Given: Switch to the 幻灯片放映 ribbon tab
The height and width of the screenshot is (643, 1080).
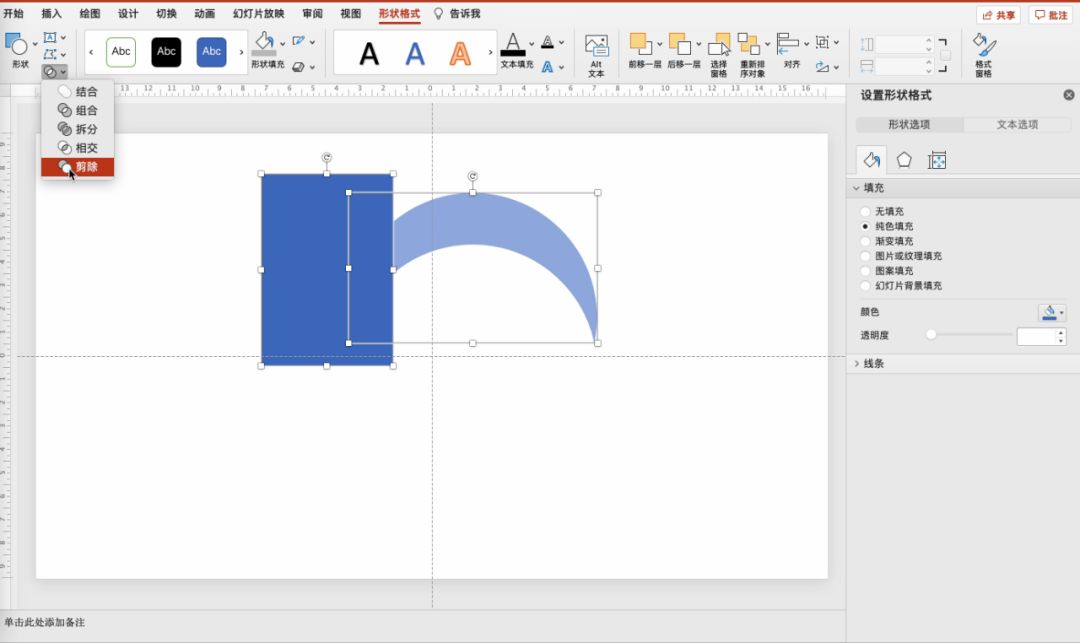Looking at the screenshot, I should [x=259, y=14].
